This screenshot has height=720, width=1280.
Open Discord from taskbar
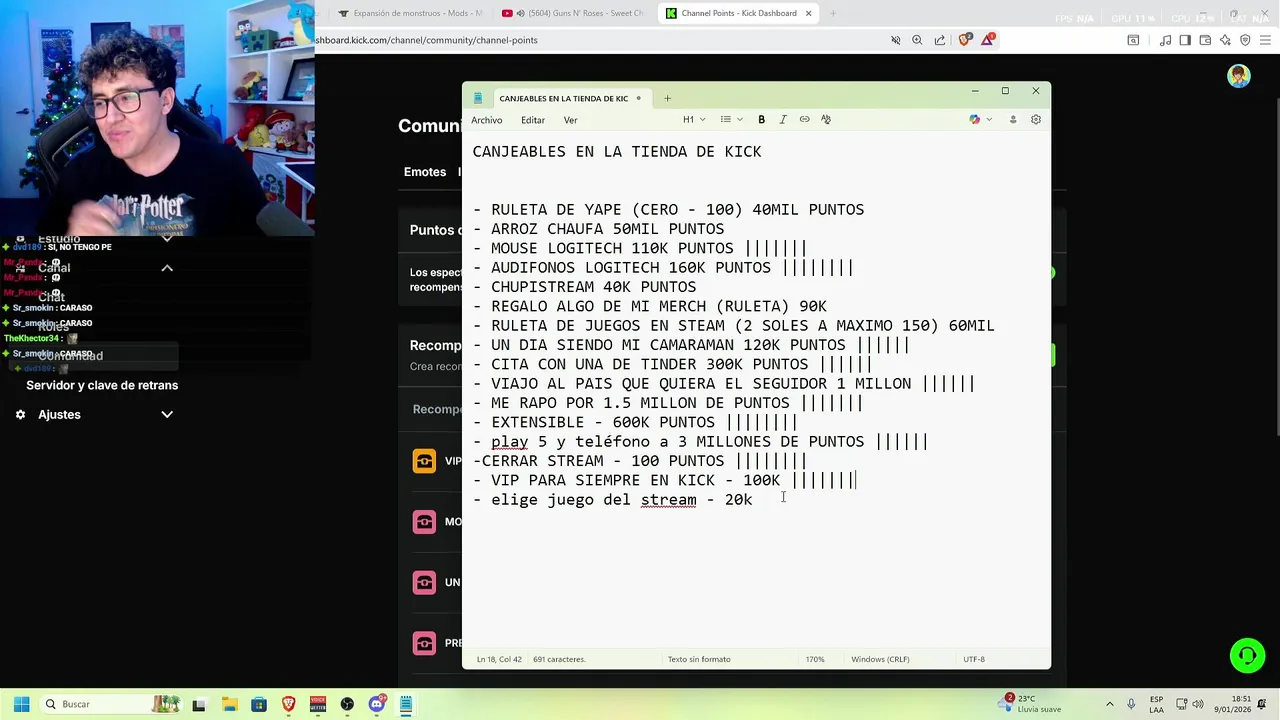[x=377, y=704]
